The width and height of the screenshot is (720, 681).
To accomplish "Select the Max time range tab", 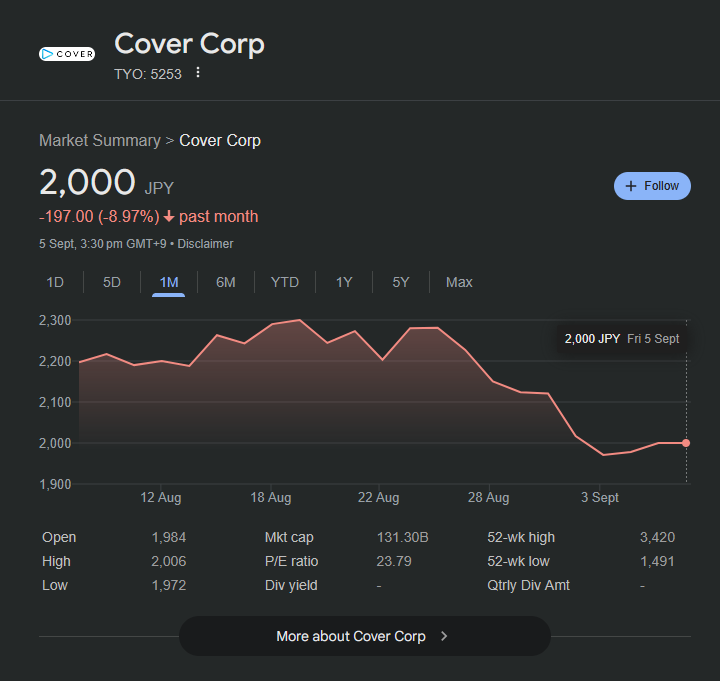I will tap(459, 282).
